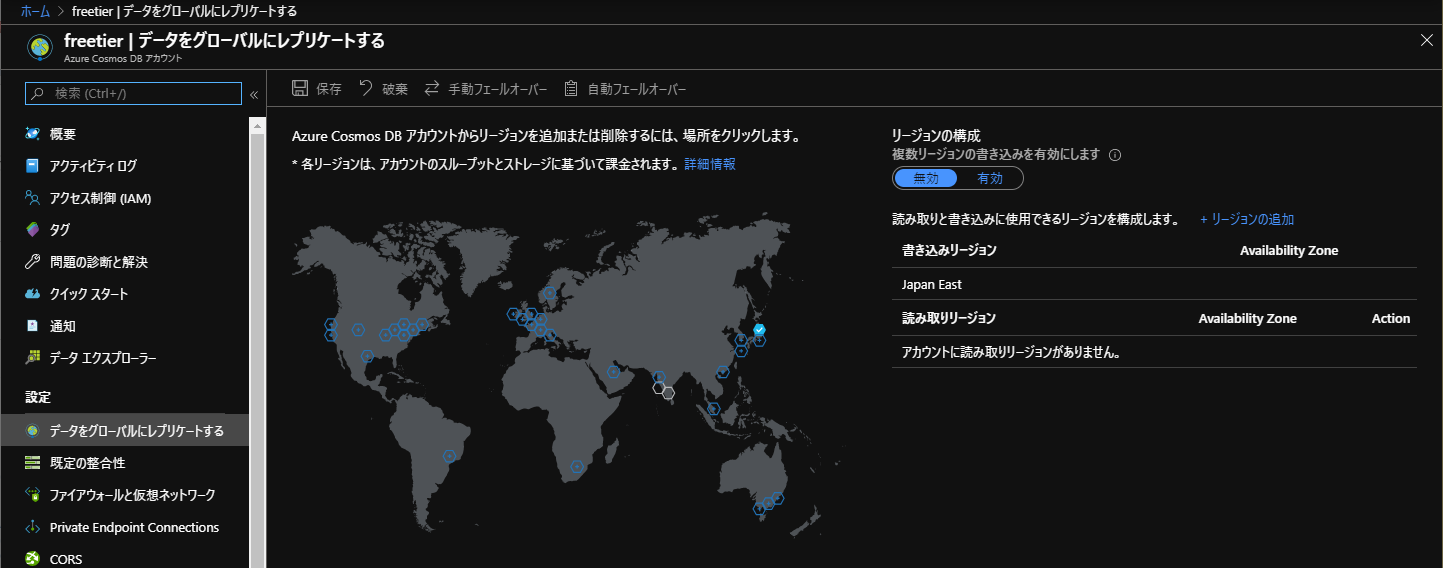Click ホーム in the breadcrumb
This screenshot has height=568, width=1443.
click(35, 11)
